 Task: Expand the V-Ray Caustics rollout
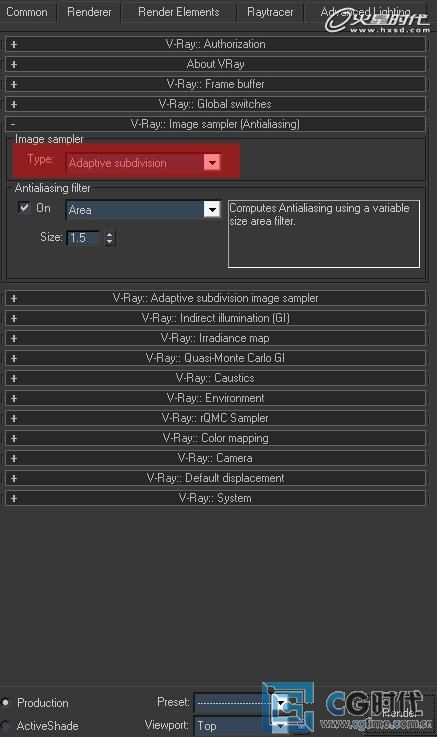pyautogui.click(x=216, y=378)
